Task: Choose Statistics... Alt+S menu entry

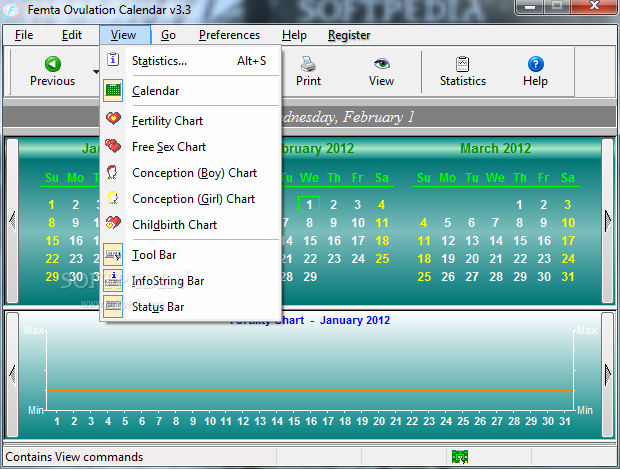Action: tap(191, 61)
